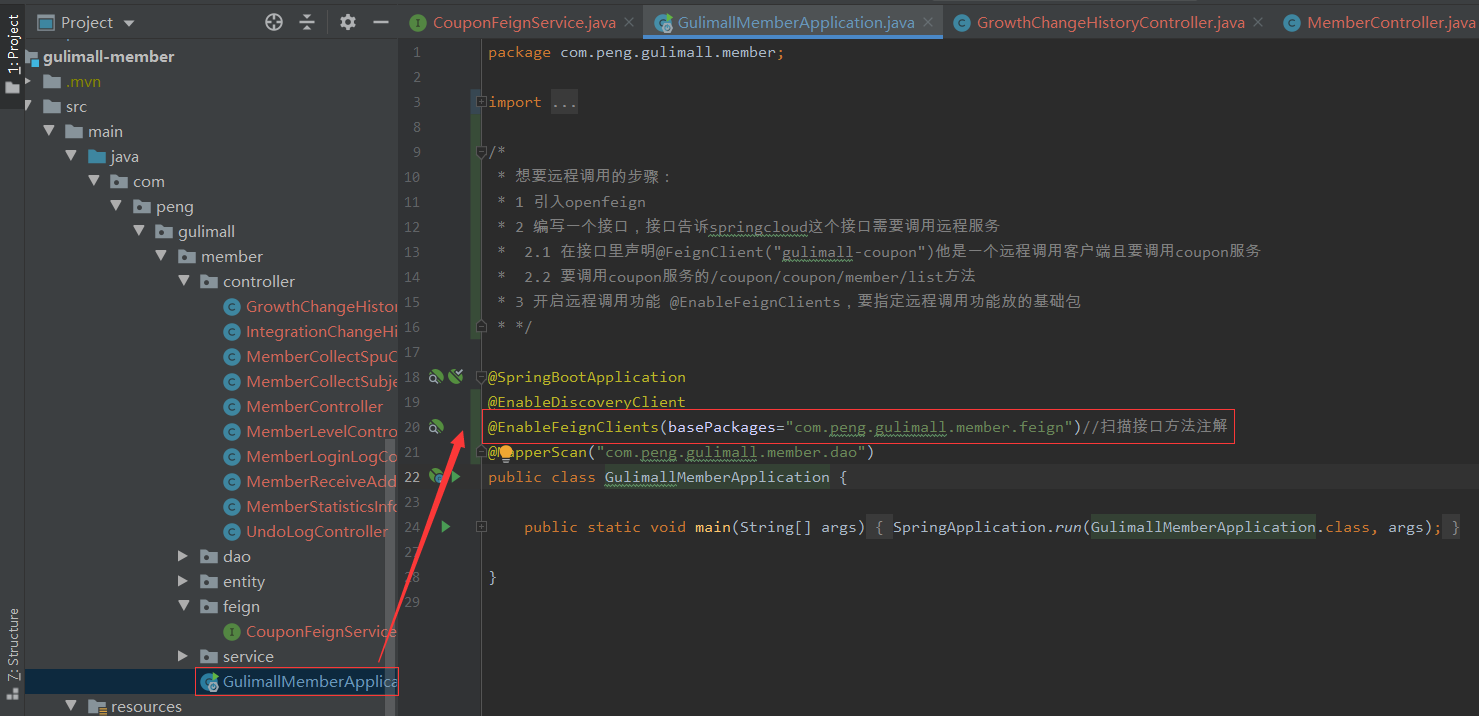Open MemberStatisticsInfo class in tree
The height and width of the screenshot is (716, 1479).
pyautogui.click(x=321, y=507)
